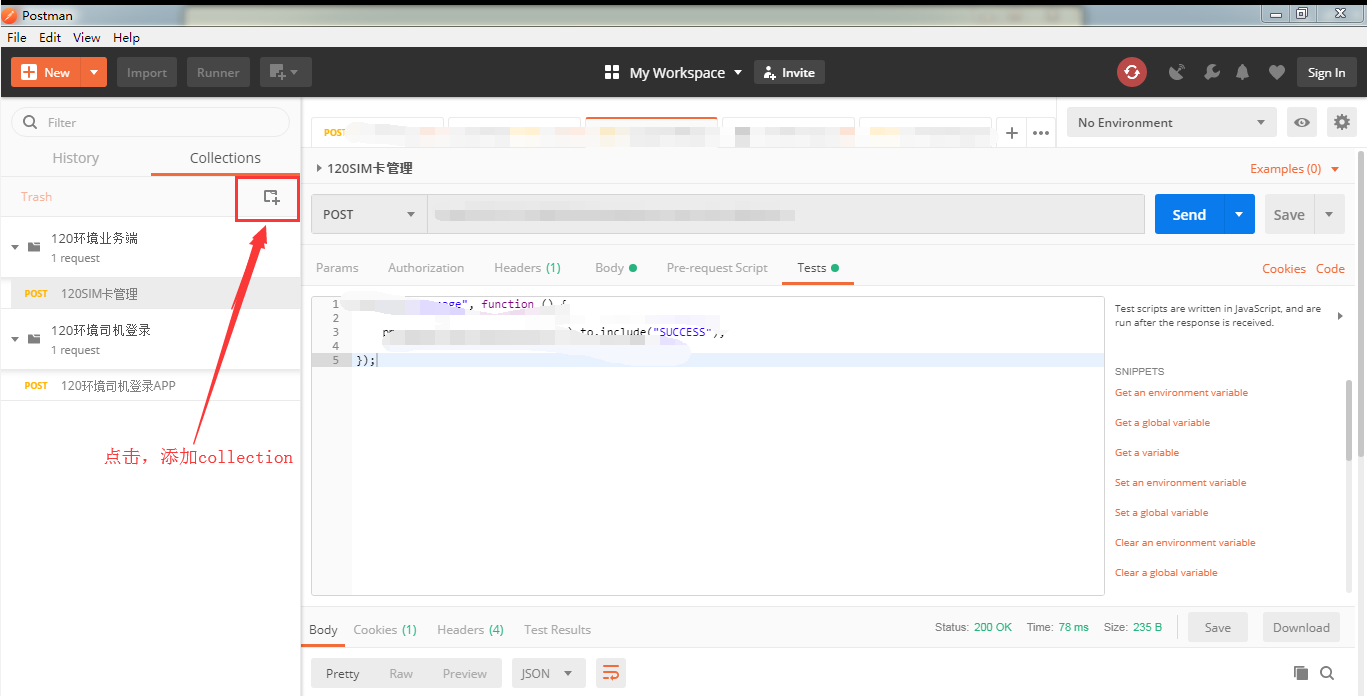
Task: Open manage environments gear icon
Action: tap(1342, 122)
